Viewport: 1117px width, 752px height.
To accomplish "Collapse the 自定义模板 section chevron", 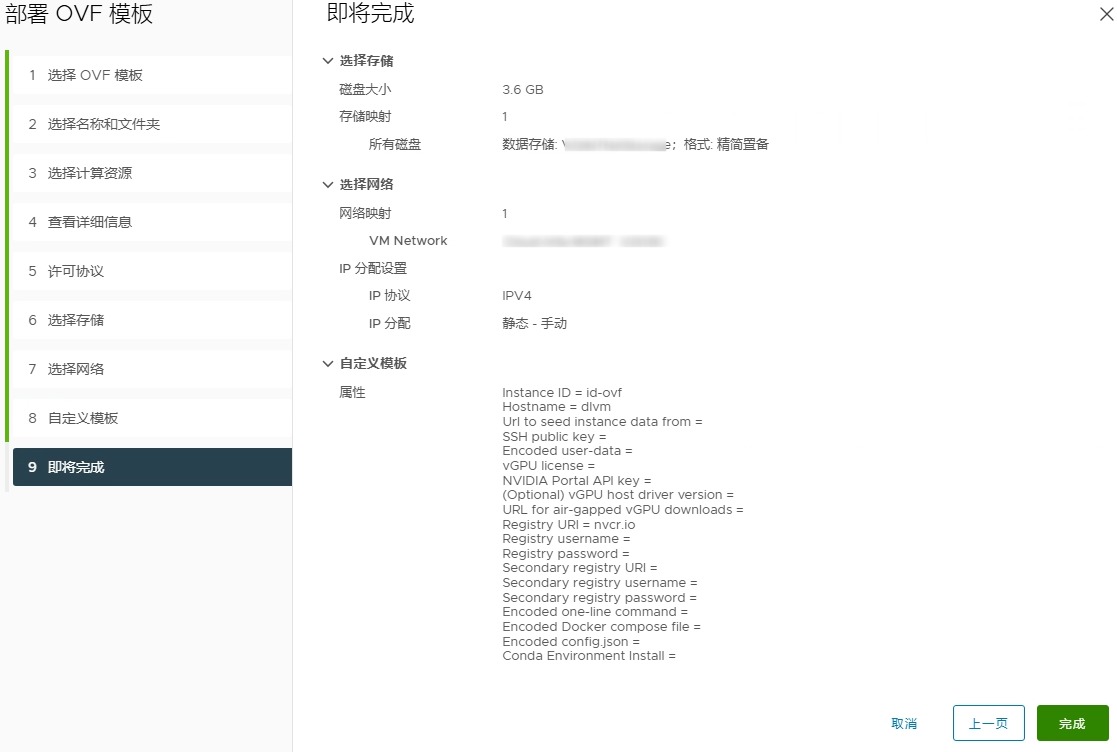I will (327, 364).
